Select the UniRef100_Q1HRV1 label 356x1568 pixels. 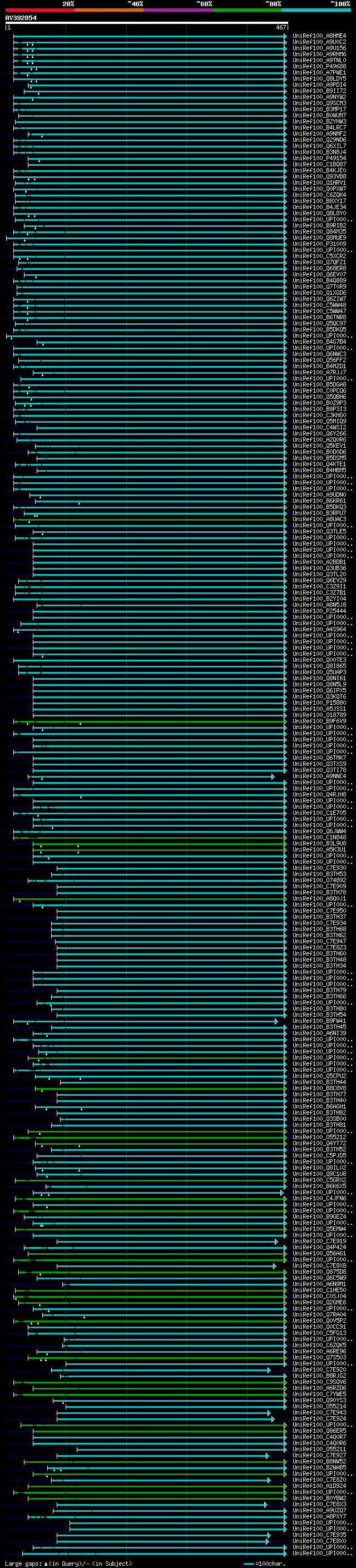pos(319,182)
